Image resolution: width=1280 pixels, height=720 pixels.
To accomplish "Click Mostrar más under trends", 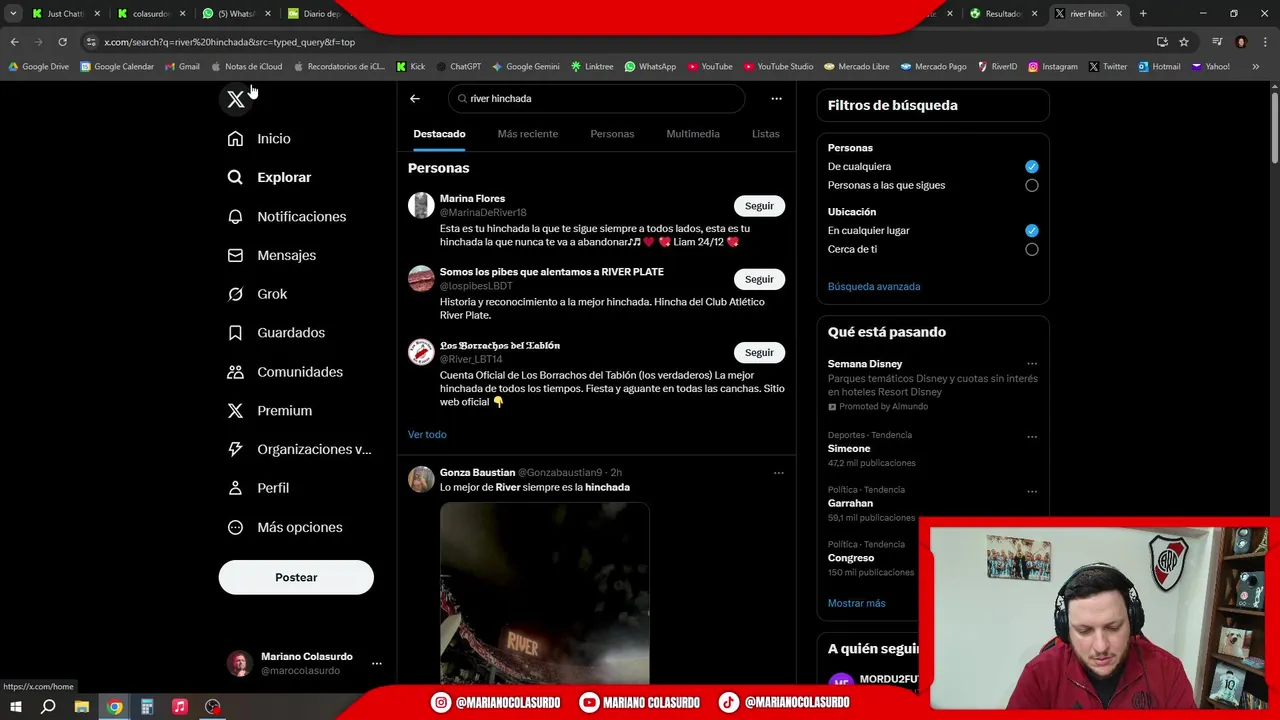I will [856, 604].
